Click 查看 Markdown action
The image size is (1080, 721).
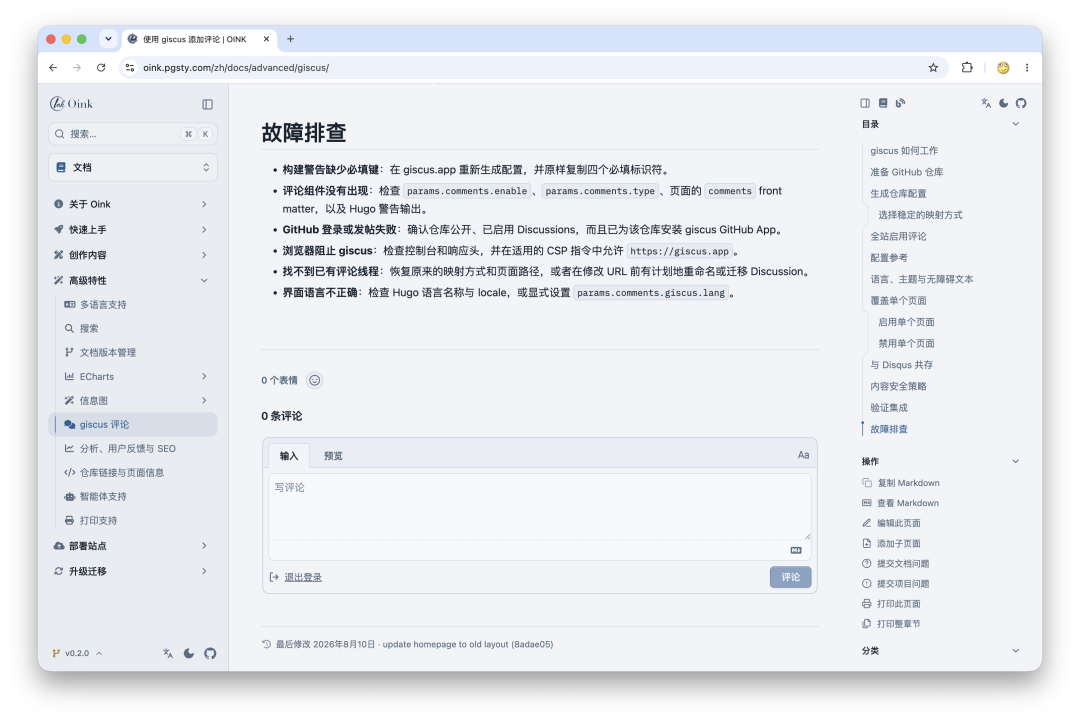(901, 503)
